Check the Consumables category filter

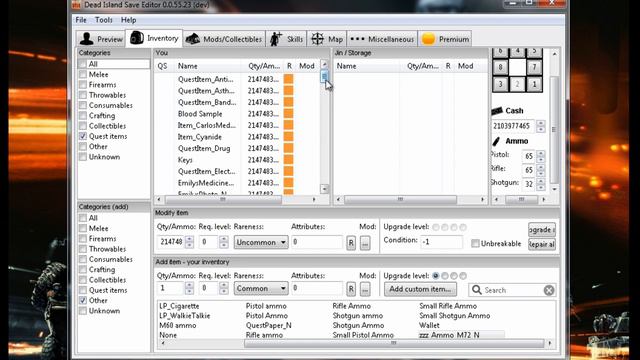83,105
